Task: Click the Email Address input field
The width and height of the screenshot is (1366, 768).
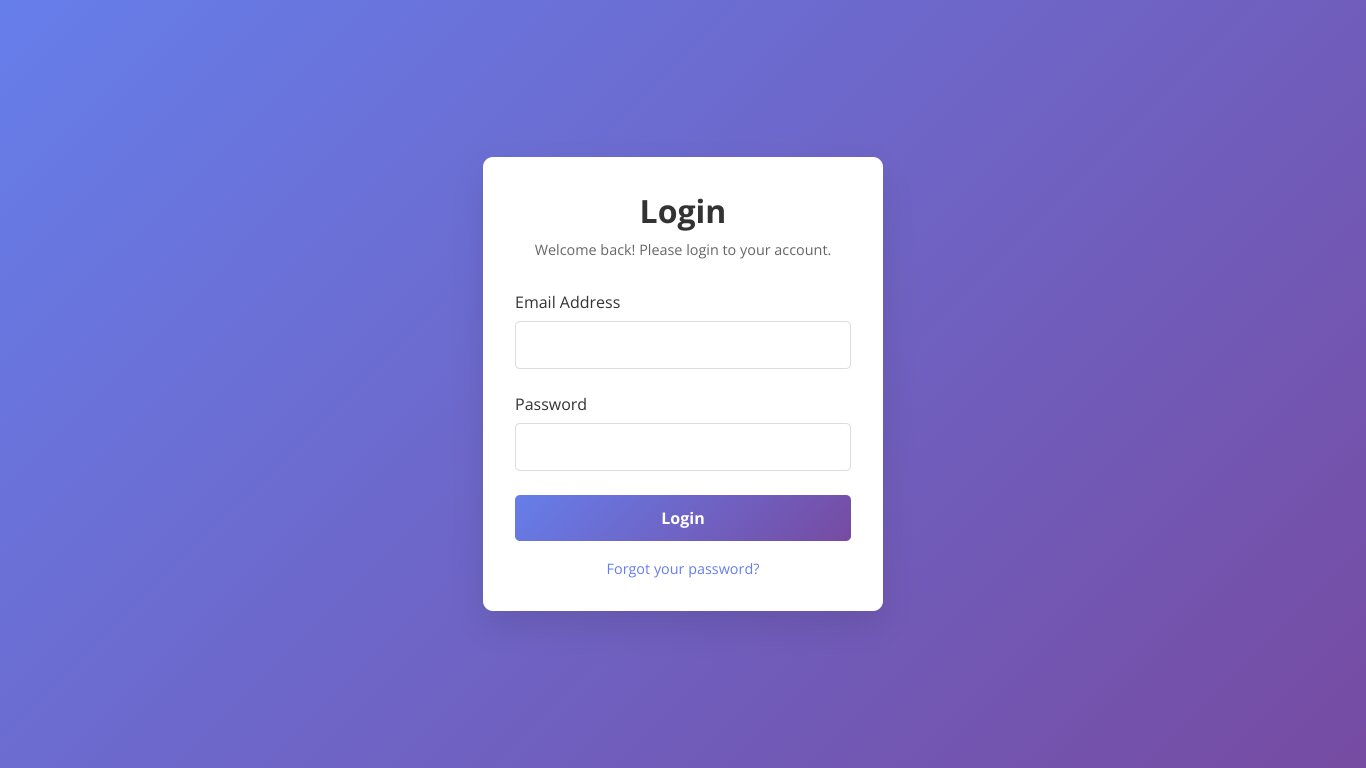Action: coord(683,345)
